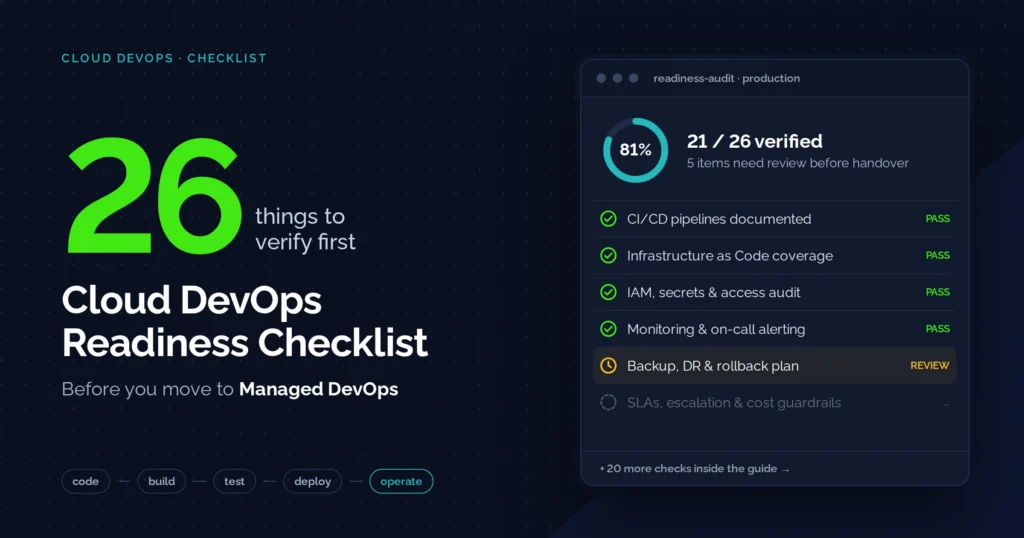Click the check icon beside Infrastructure as Code coverage
1024x538 pixels.
coord(608,255)
